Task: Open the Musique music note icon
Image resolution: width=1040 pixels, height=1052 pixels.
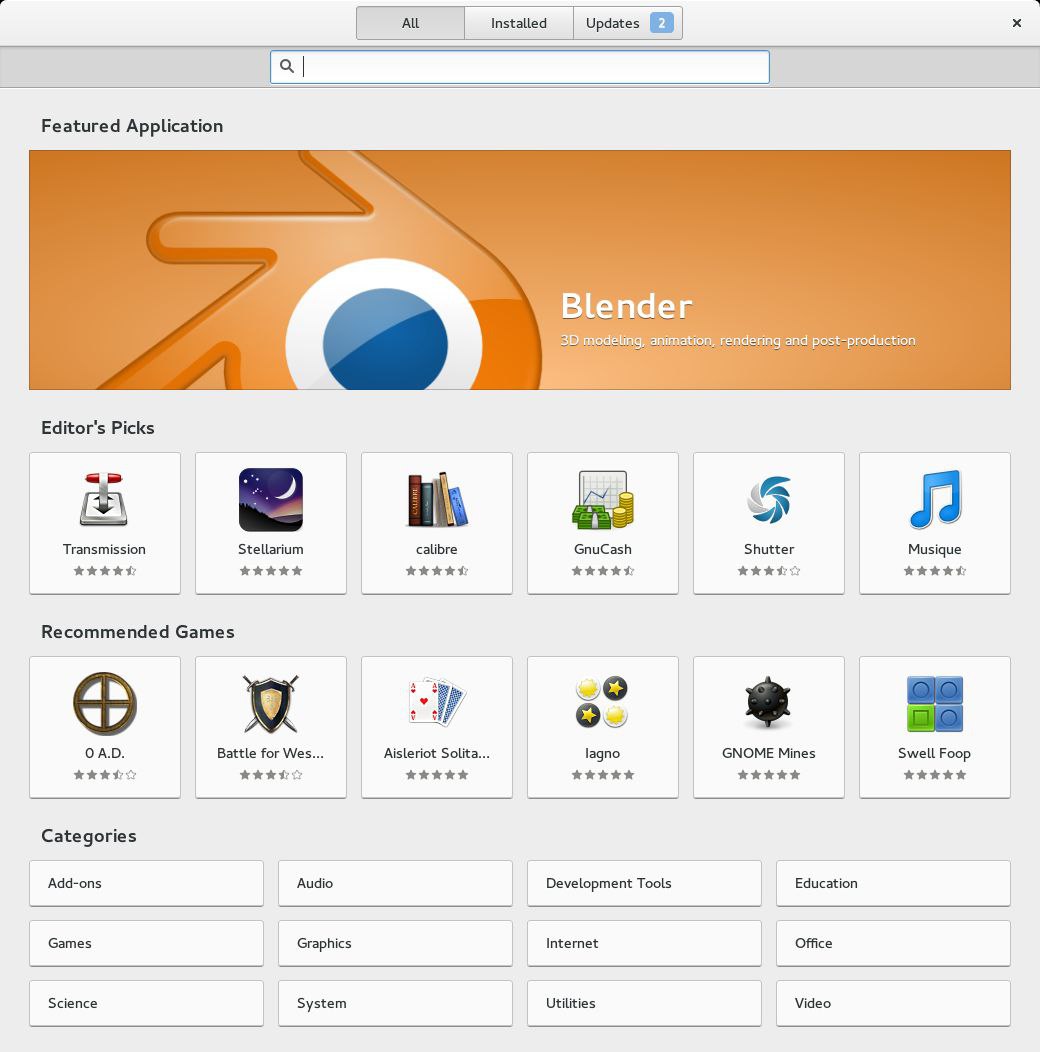Action: pyautogui.click(x=935, y=500)
